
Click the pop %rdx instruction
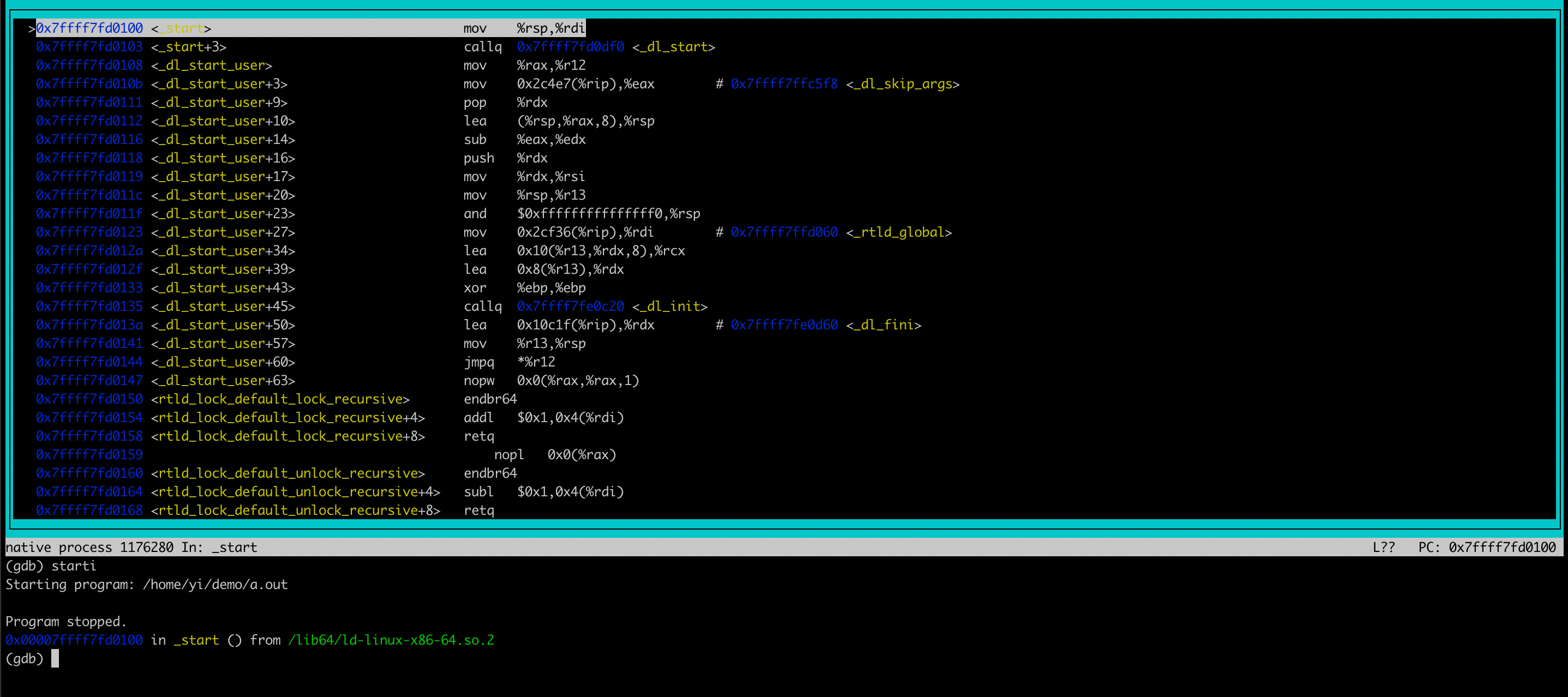[505, 103]
